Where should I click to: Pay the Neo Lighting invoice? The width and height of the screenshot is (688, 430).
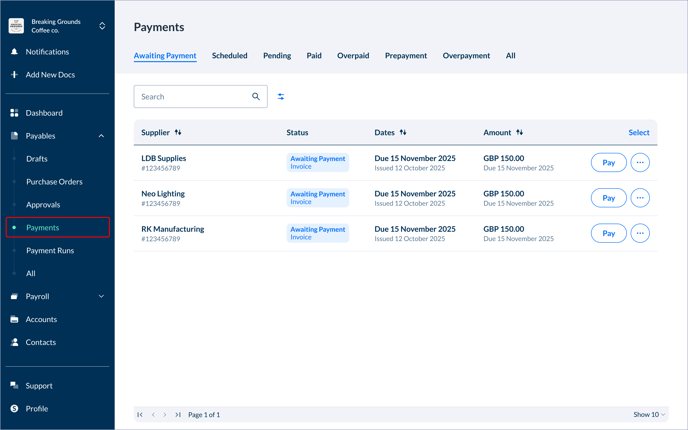[x=608, y=198]
